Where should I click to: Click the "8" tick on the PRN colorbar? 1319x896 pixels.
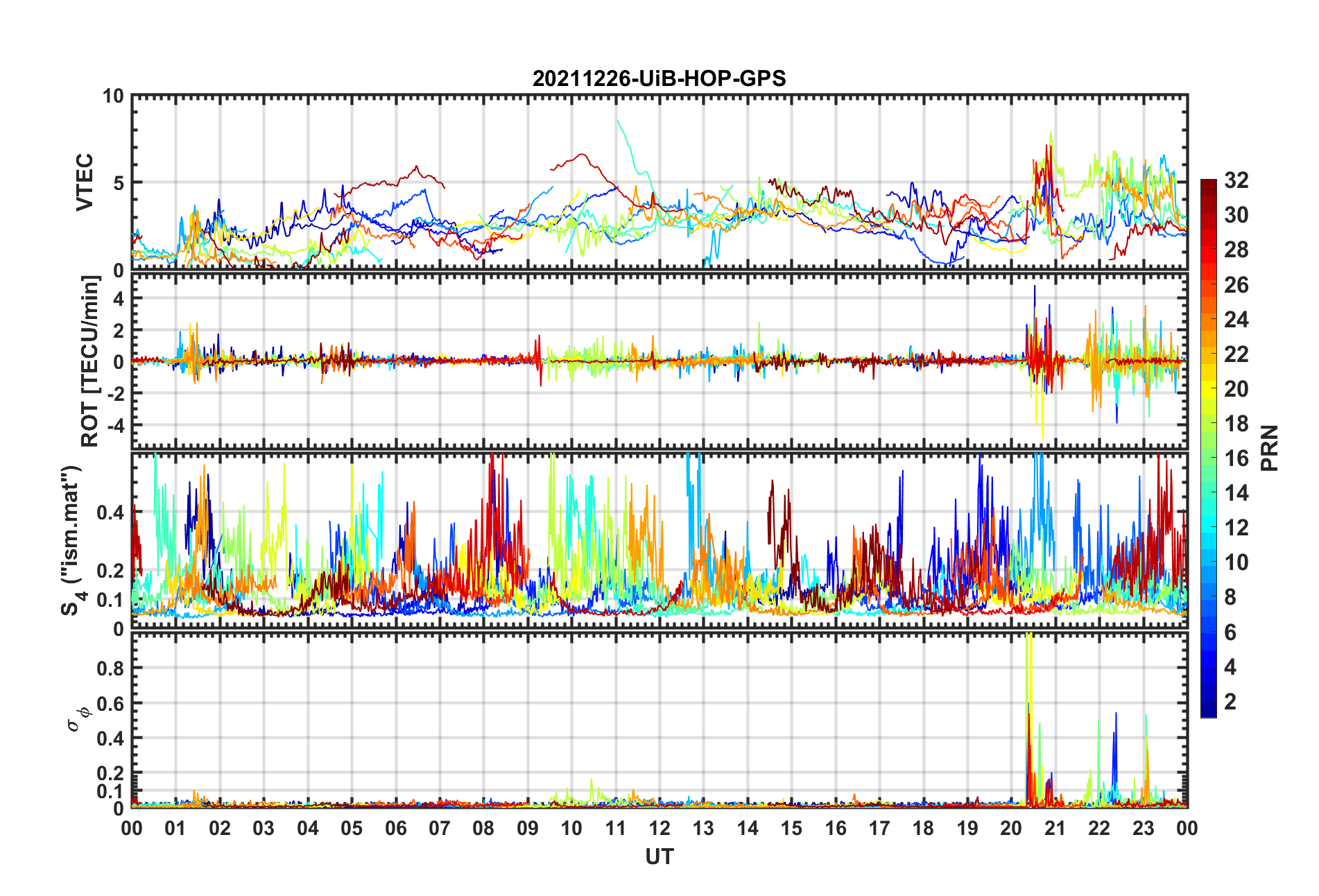pos(1230,597)
